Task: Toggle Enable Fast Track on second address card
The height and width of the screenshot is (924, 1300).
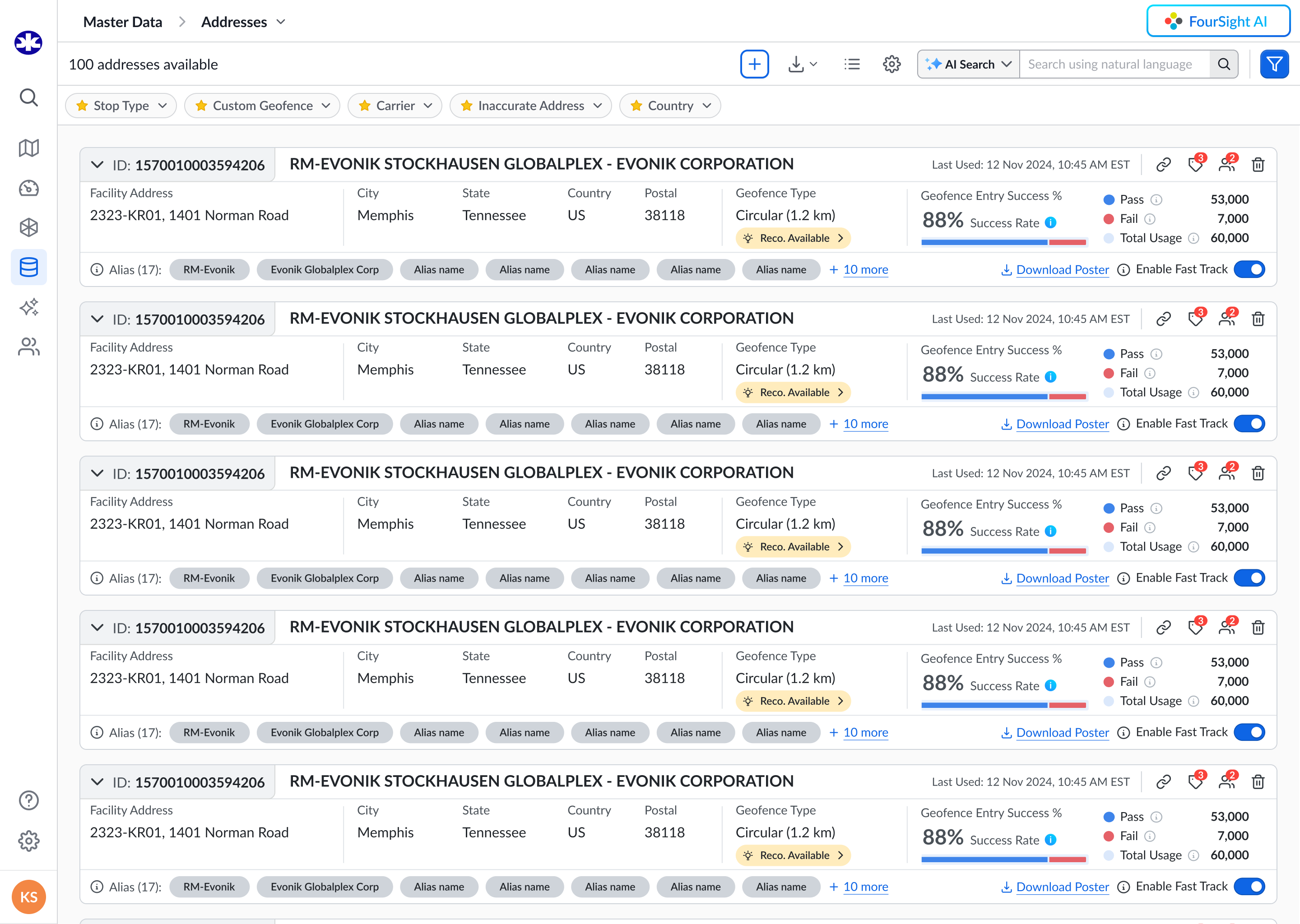Action: (x=1249, y=423)
